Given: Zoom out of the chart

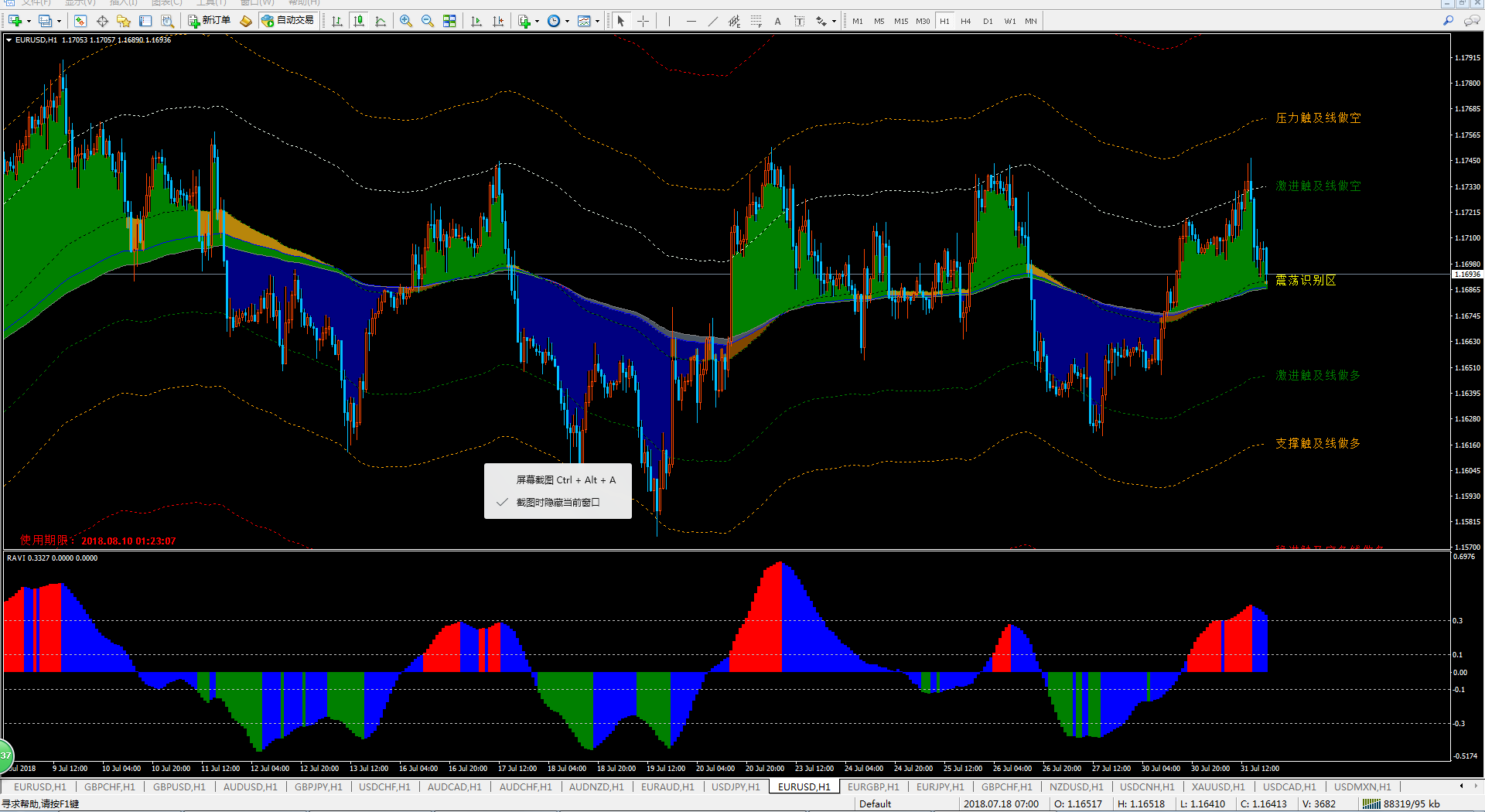Looking at the screenshot, I should click(x=428, y=21).
